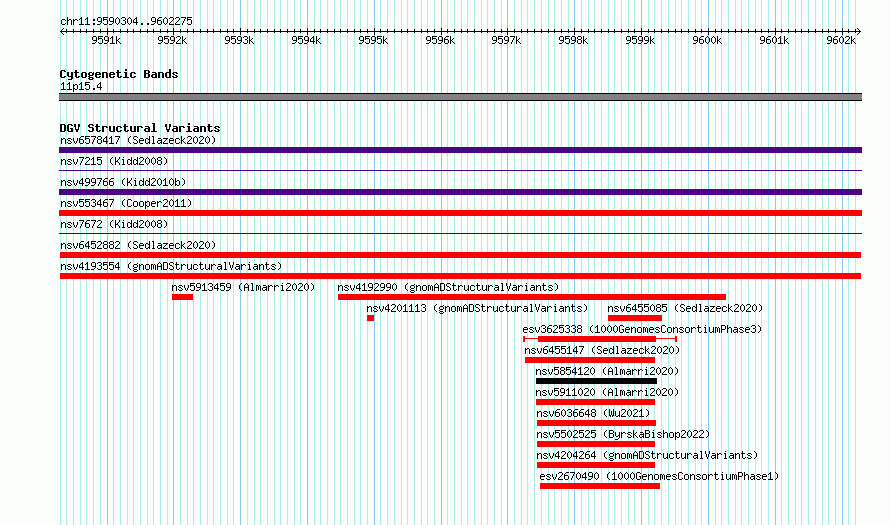Click the 9596k ruler label
890x525 pixels.
click(x=440, y=40)
